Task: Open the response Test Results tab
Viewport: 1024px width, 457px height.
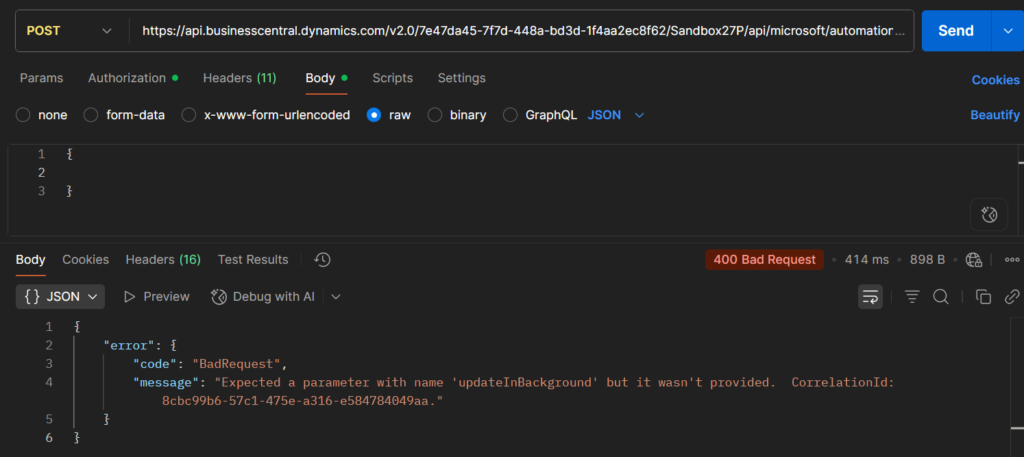Action: pos(253,260)
